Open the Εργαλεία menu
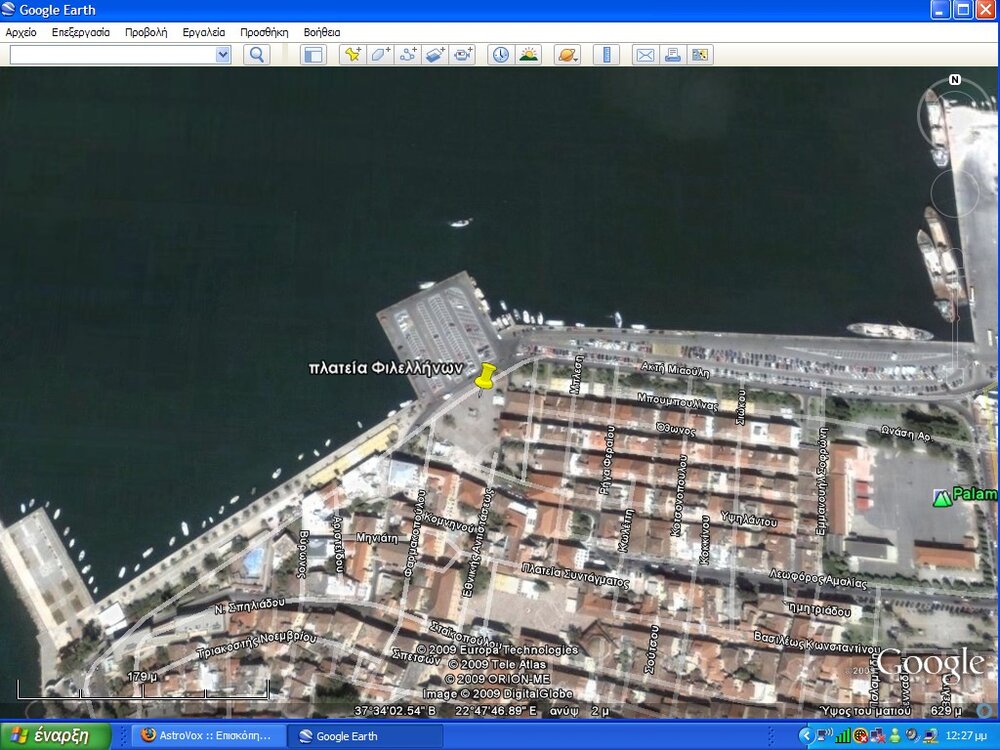Viewport: 1000px width, 750px height. coord(204,32)
